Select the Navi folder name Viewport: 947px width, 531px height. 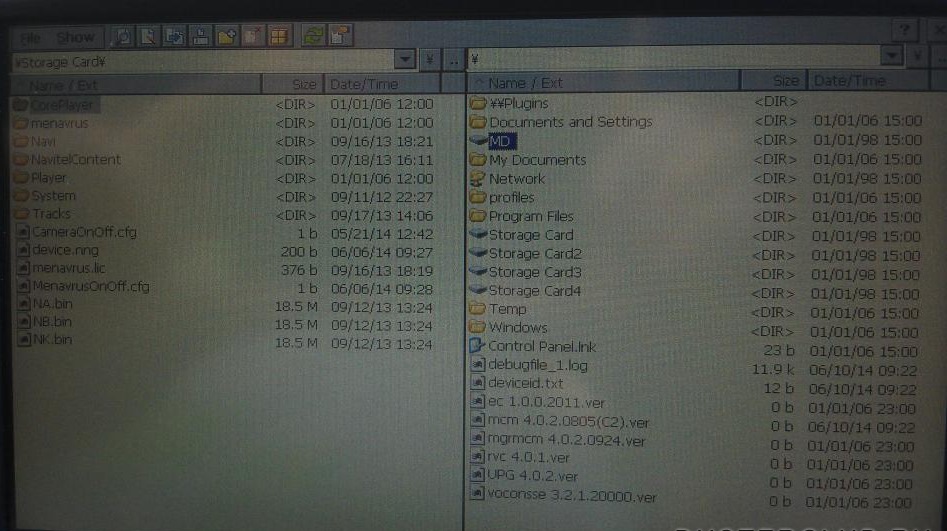pyautogui.click(x=43, y=141)
